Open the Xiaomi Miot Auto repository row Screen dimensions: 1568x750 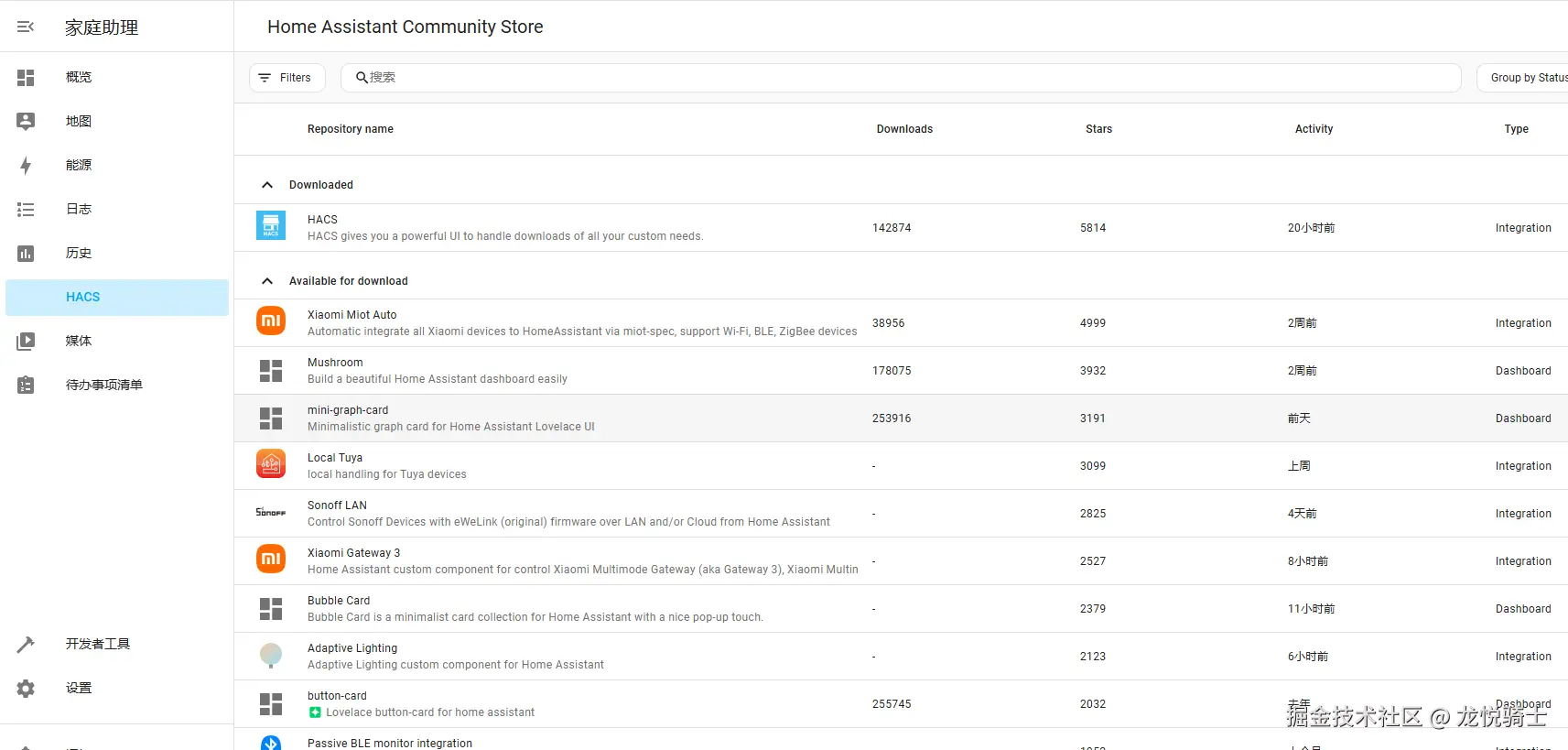(x=582, y=323)
